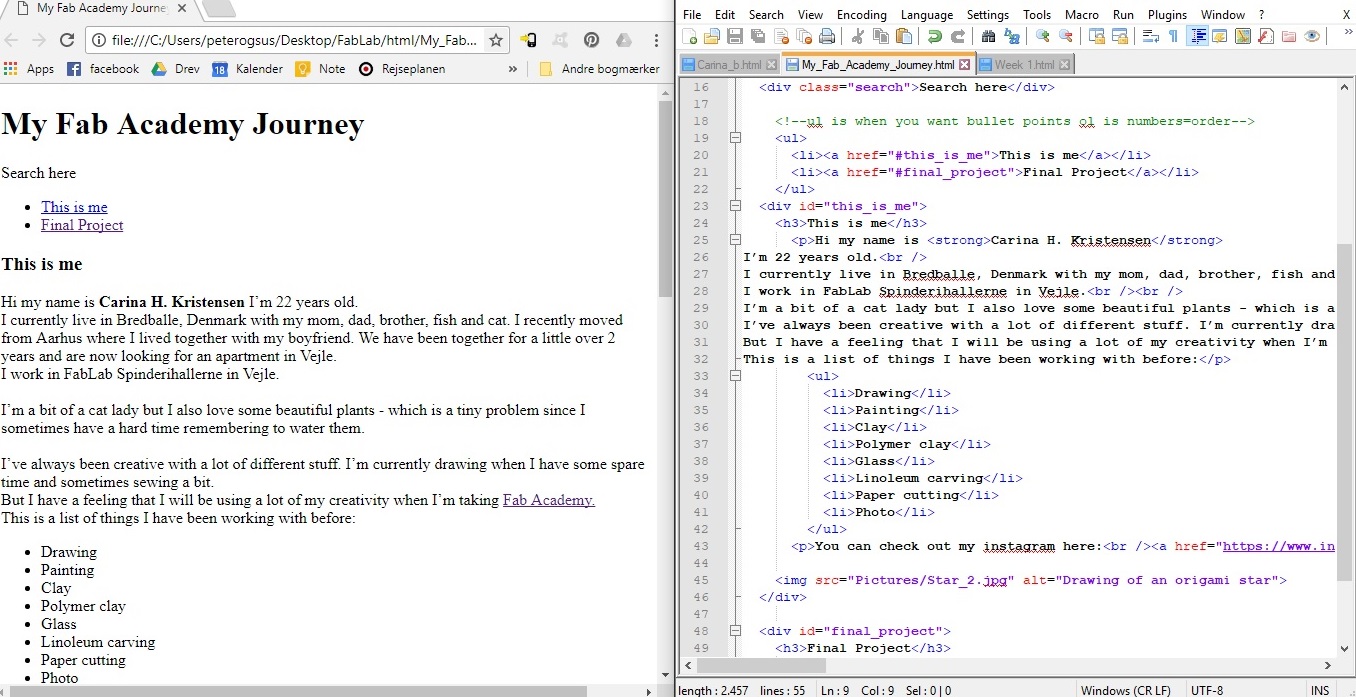Toggle Show All Characters pilcrow icon
The image size is (1356, 697).
pyautogui.click(x=1173, y=37)
